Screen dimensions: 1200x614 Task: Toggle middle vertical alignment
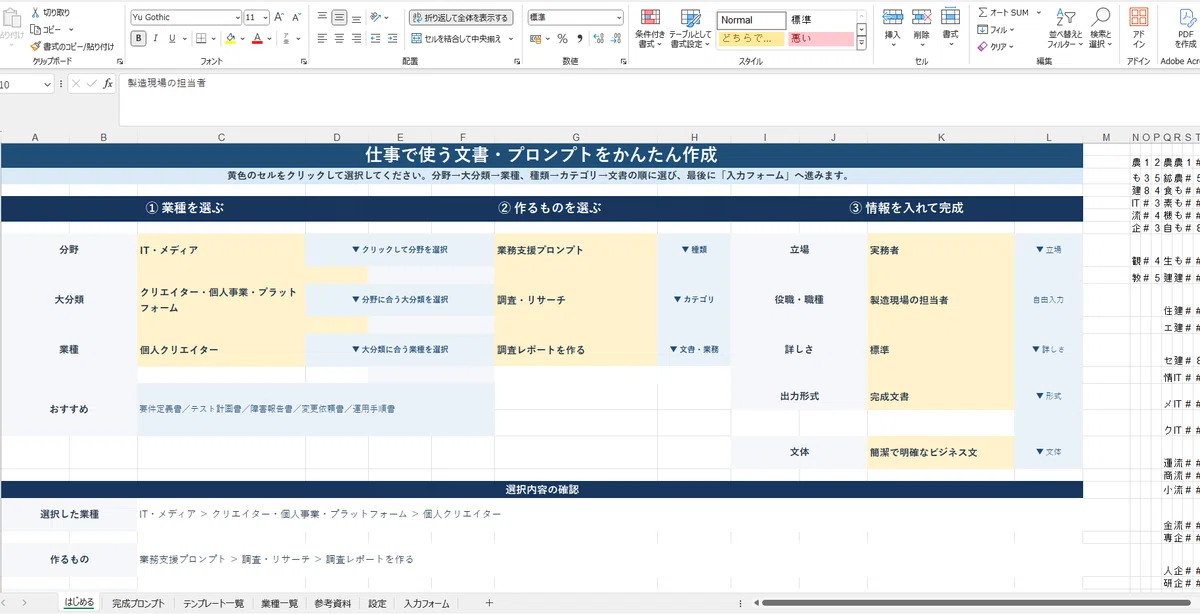339,17
